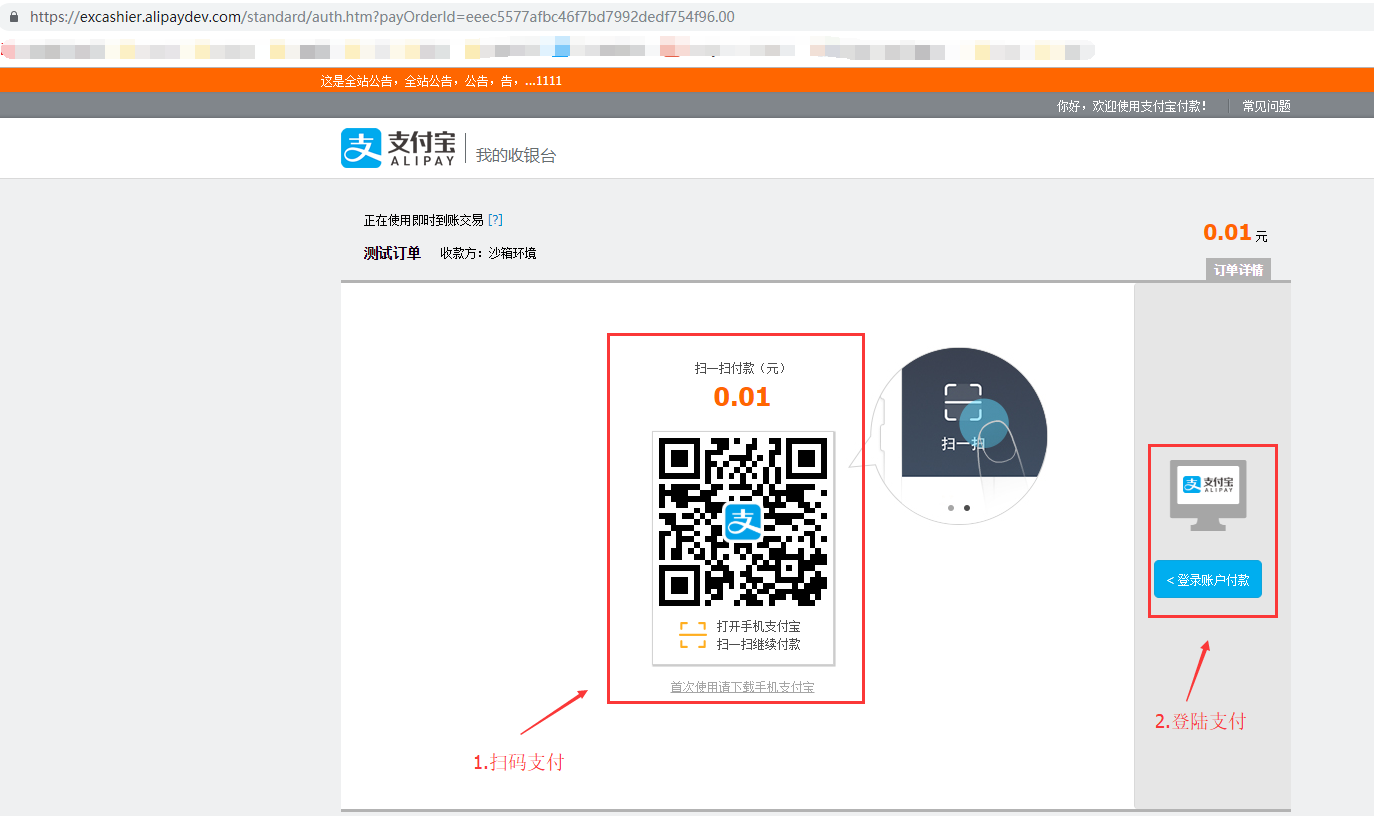Click the 收款方：沙箱环境 text
This screenshot has height=816, width=1374.
[x=488, y=253]
